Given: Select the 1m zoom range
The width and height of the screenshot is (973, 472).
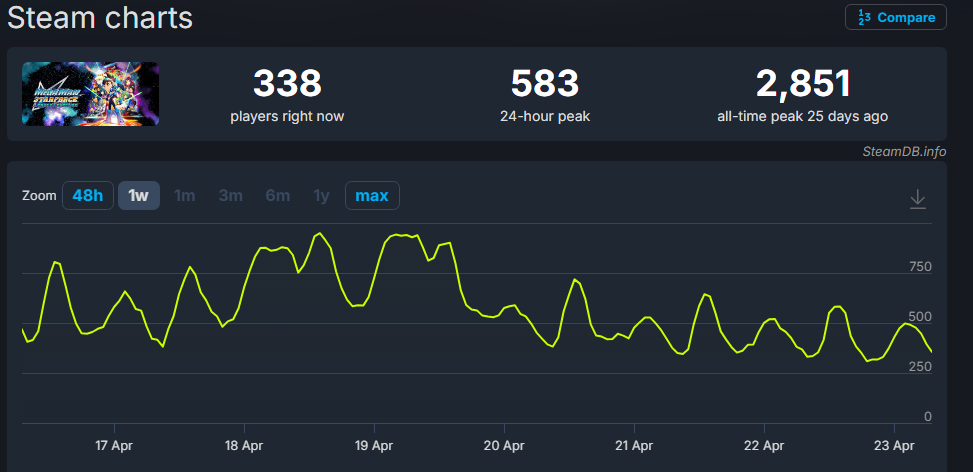Looking at the screenshot, I should point(184,196).
